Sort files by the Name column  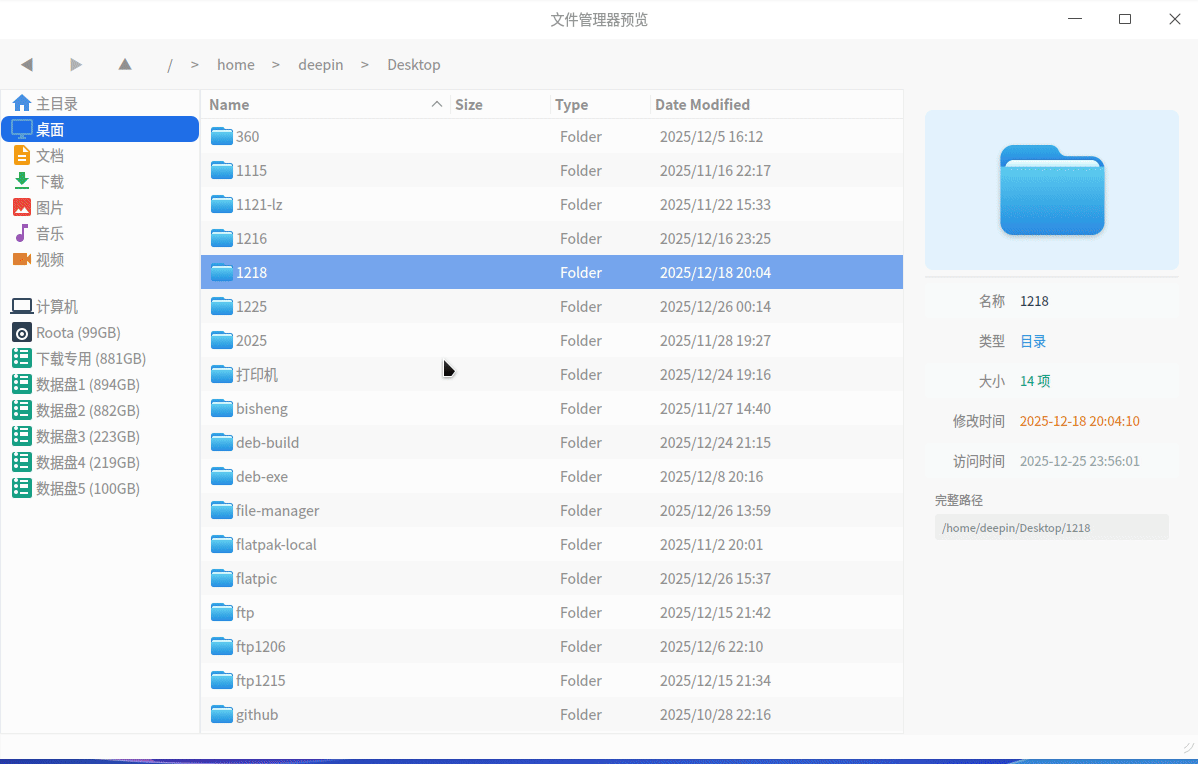click(325, 105)
